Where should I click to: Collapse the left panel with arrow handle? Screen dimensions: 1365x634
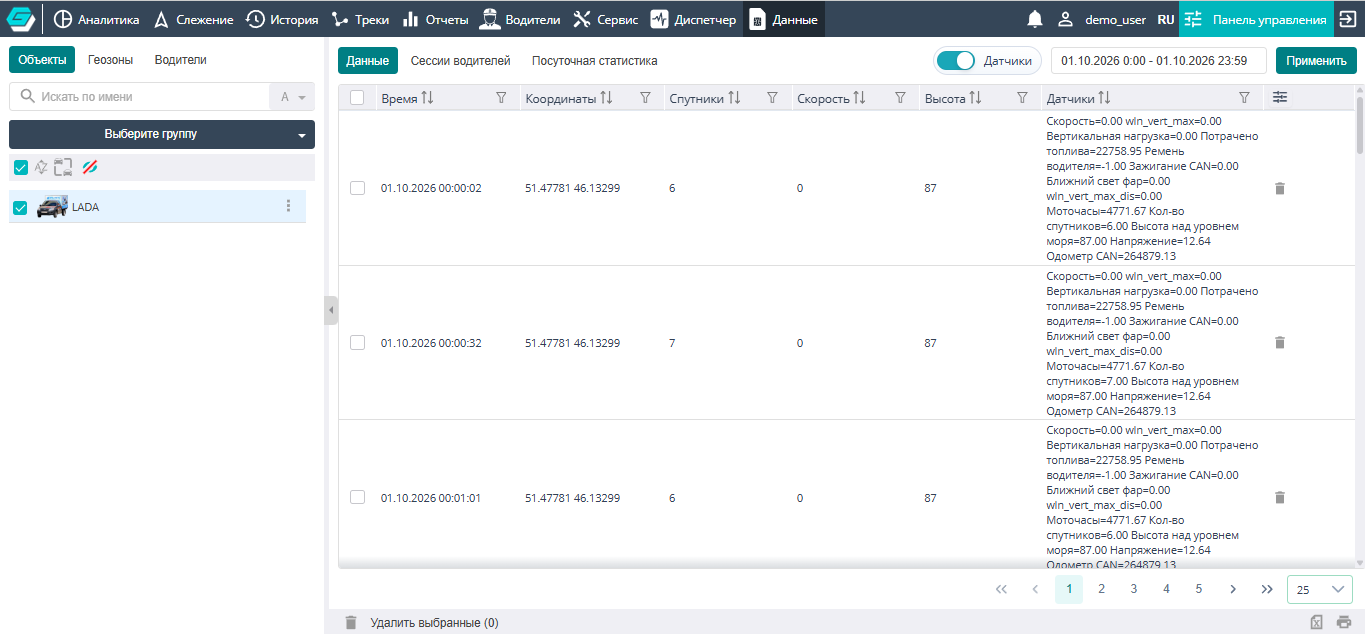click(331, 310)
